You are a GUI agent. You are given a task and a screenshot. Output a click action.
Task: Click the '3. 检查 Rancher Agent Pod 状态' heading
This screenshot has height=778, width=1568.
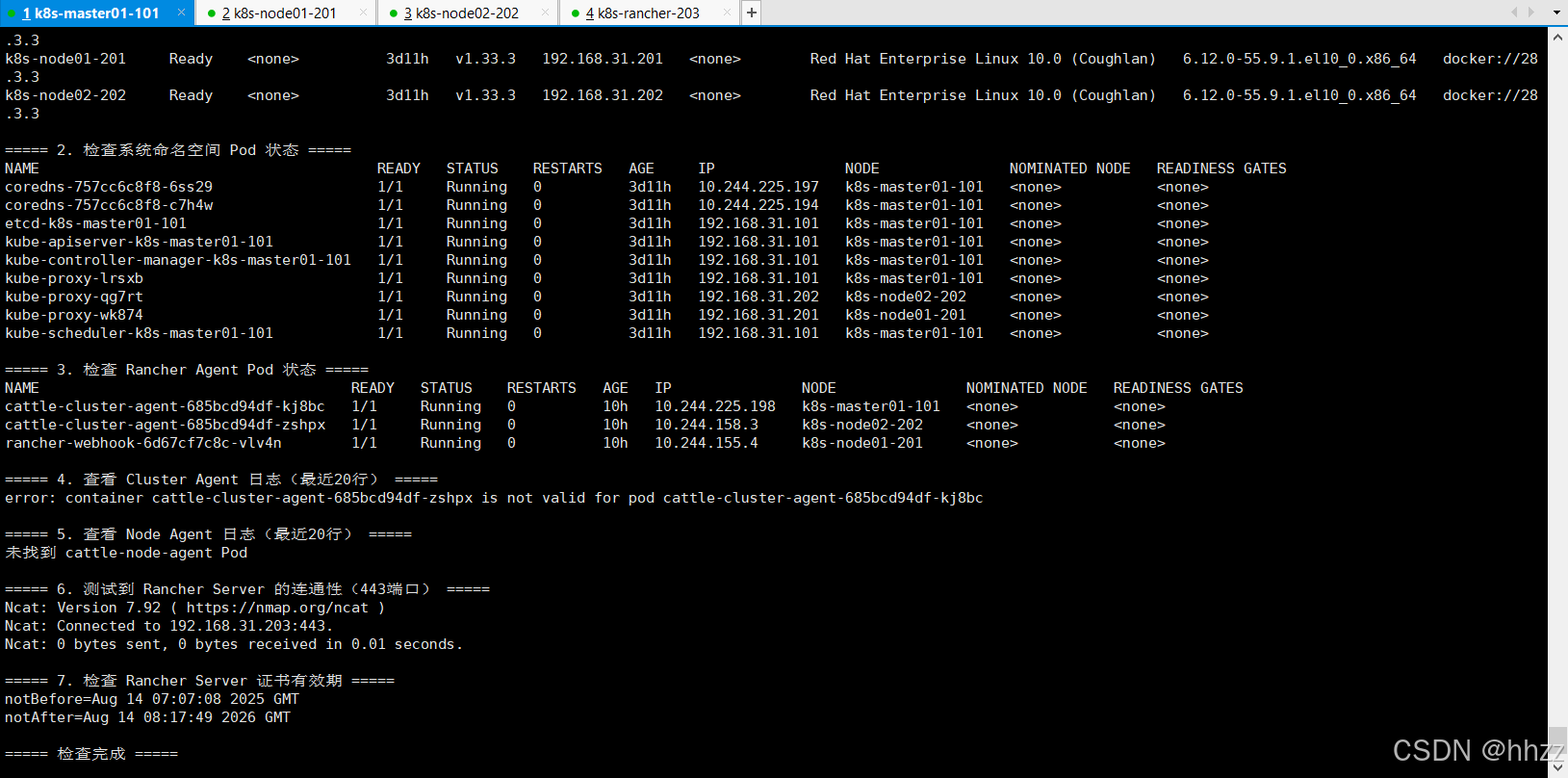click(187, 370)
